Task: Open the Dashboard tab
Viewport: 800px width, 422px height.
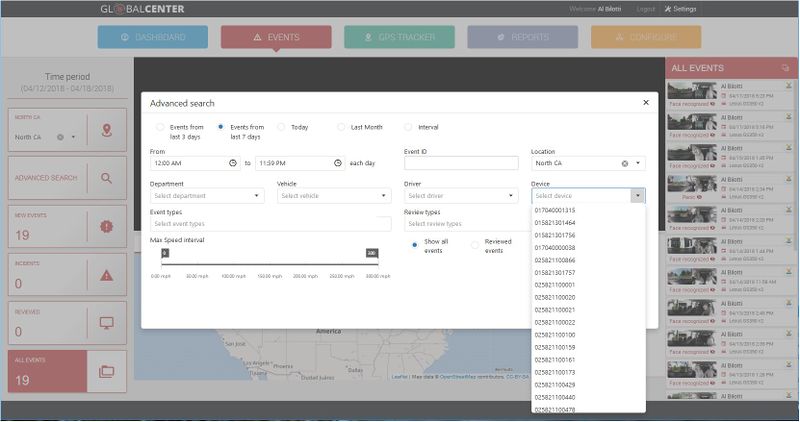Action: [153, 37]
